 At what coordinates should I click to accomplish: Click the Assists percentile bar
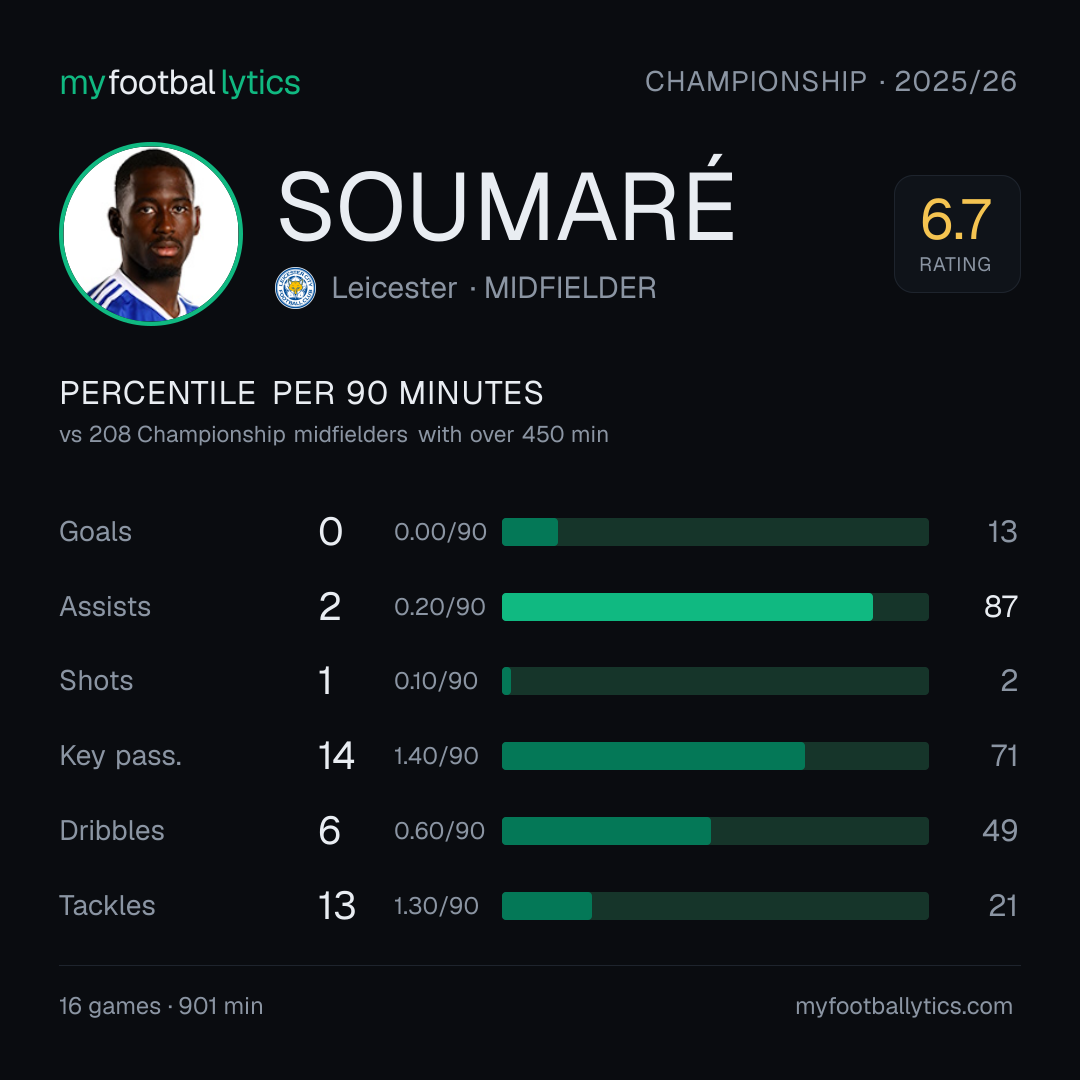tap(715, 607)
